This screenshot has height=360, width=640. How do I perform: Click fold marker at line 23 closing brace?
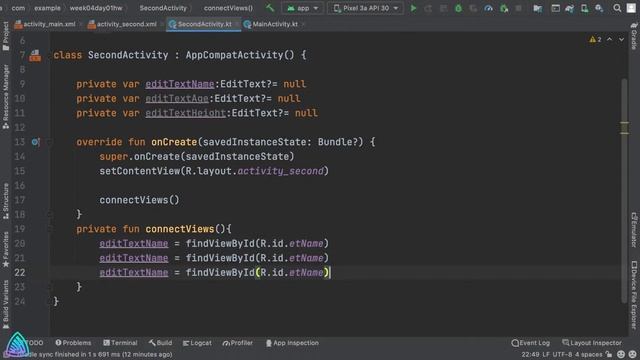pyautogui.click(x=49, y=287)
